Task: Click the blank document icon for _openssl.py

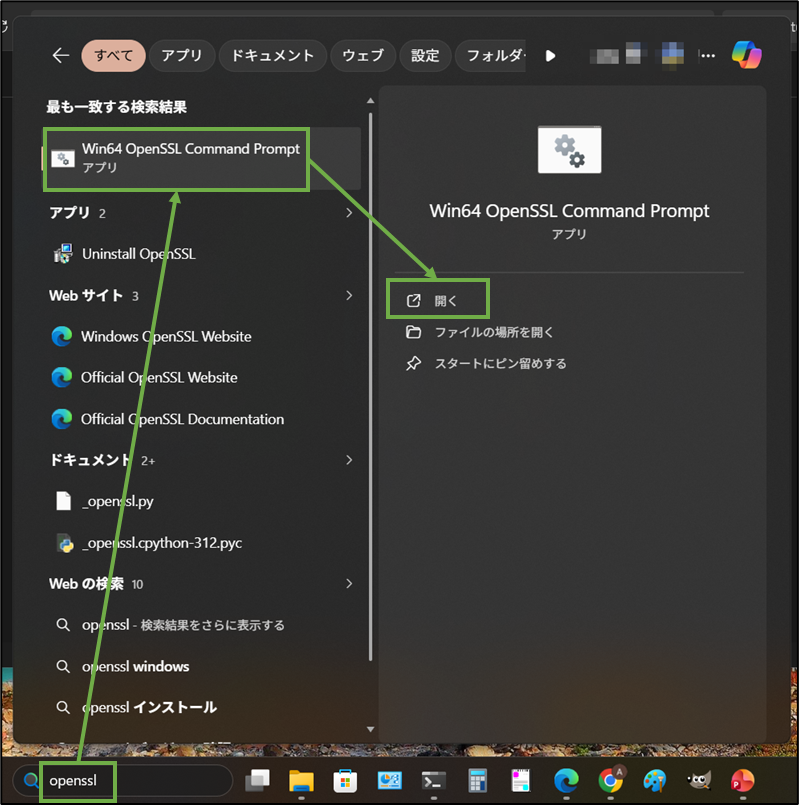Action: tap(63, 501)
